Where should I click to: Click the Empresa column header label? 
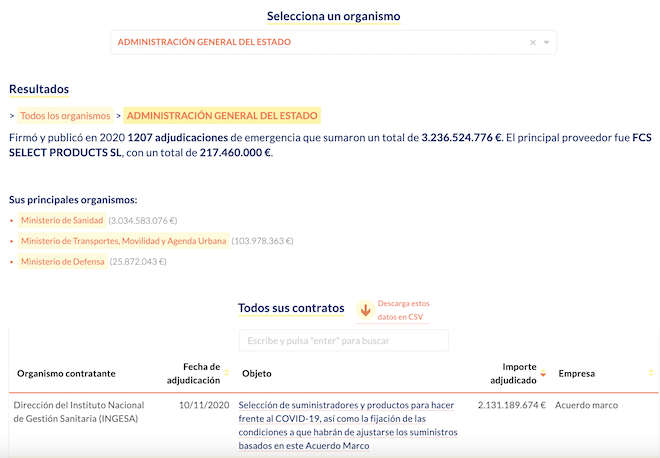576,374
